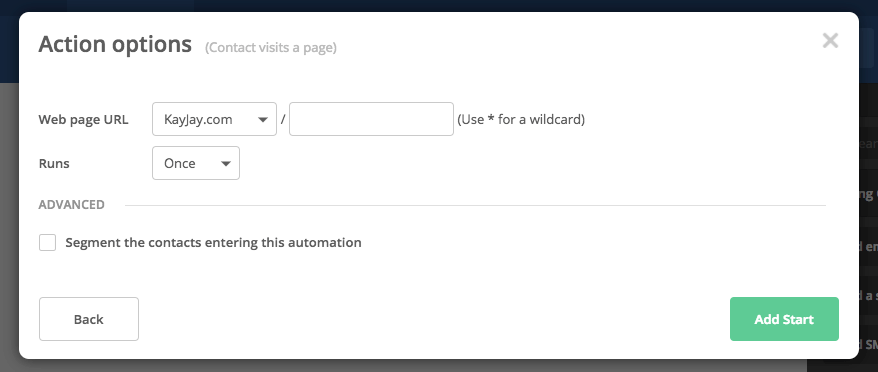Confirm with the Add Start button
Viewport: 878px width, 372px height.
tap(784, 319)
